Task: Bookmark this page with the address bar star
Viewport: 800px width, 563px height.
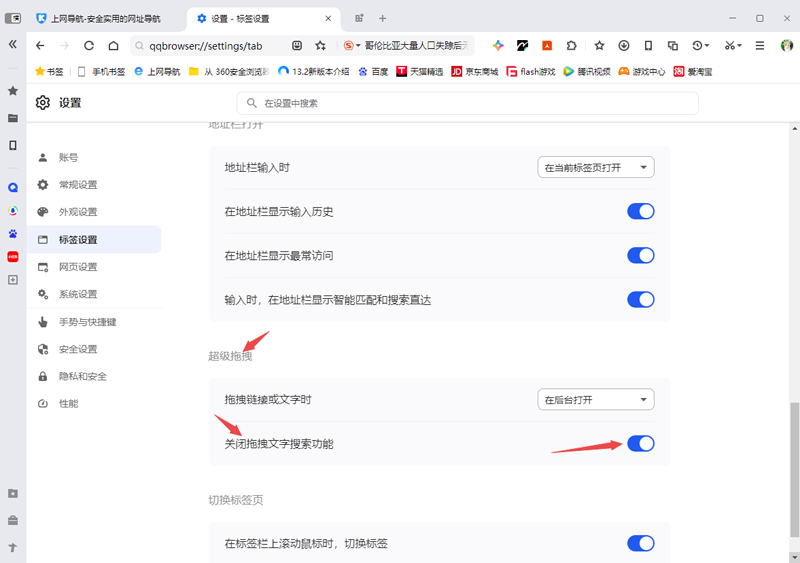Action: pos(320,46)
